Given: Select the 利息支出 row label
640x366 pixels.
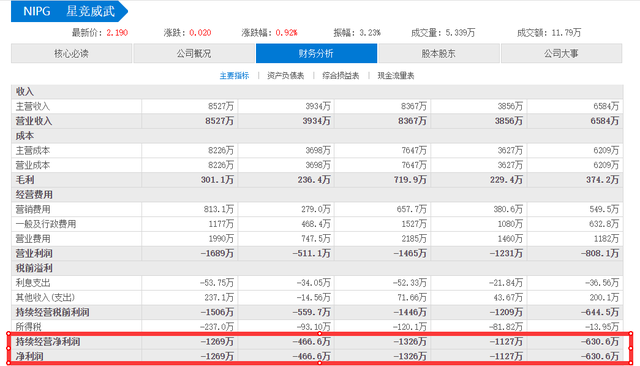Looking at the screenshot, I should [33, 283].
